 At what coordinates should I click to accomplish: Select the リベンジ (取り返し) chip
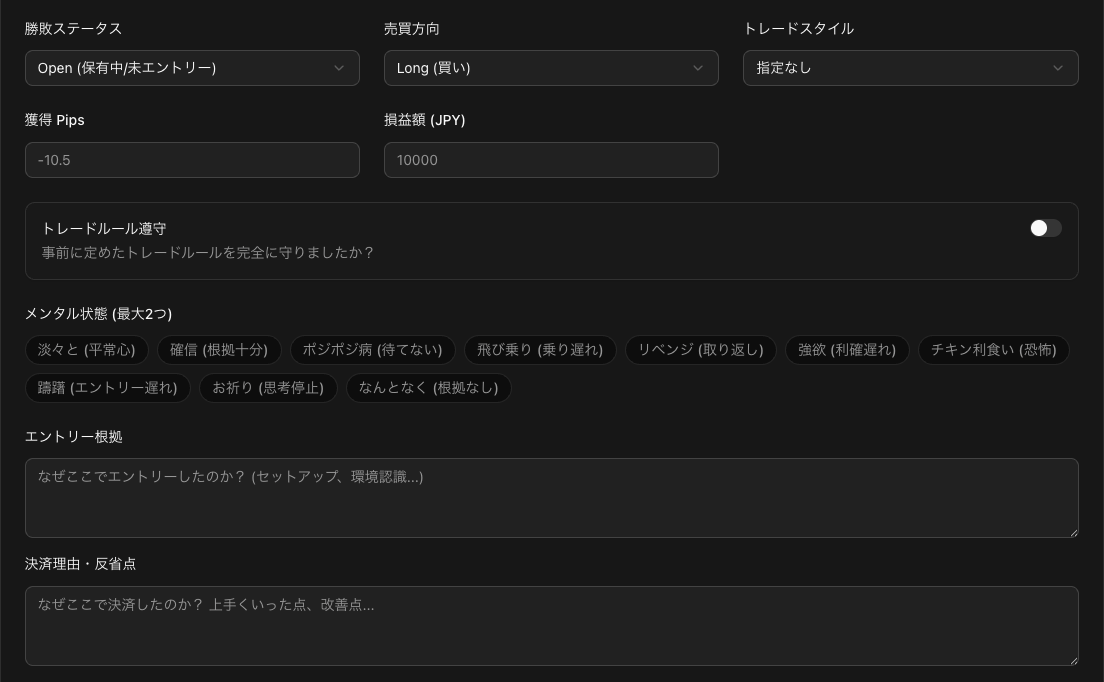pos(700,350)
